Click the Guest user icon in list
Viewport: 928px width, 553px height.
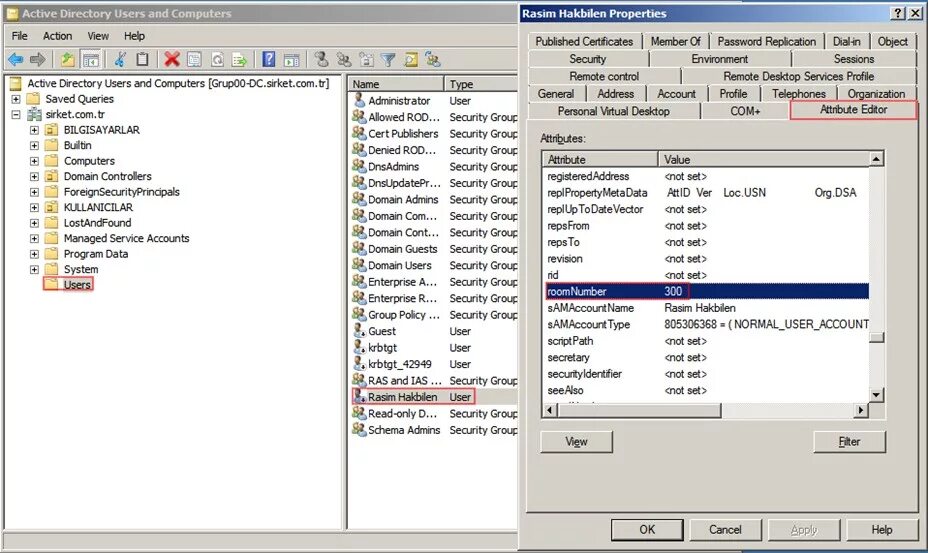359,330
